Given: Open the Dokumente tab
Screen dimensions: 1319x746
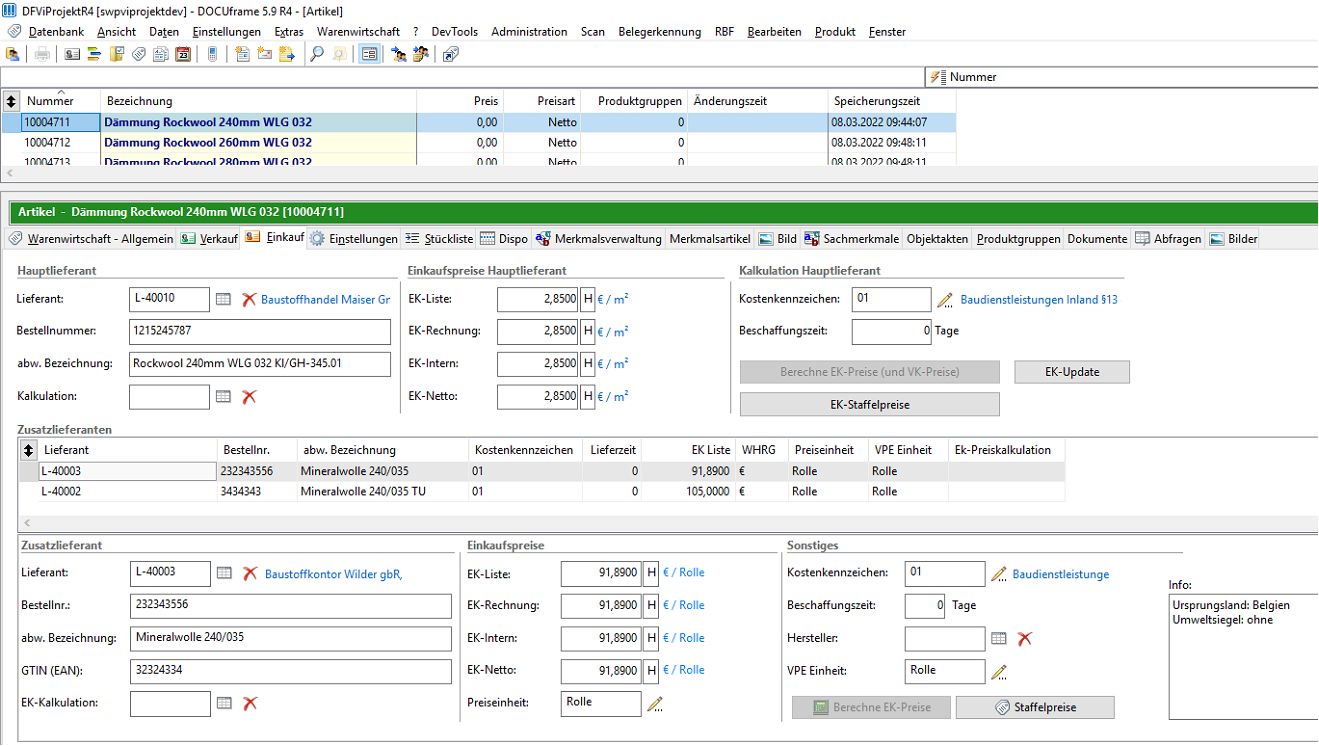Looking at the screenshot, I should [1097, 239].
